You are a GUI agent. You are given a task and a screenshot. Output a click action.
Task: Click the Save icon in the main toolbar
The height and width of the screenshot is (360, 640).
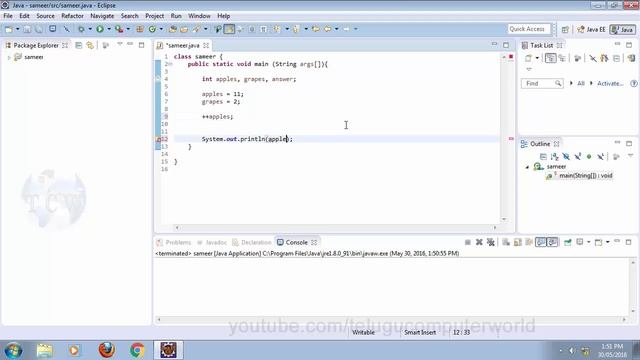(27, 29)
